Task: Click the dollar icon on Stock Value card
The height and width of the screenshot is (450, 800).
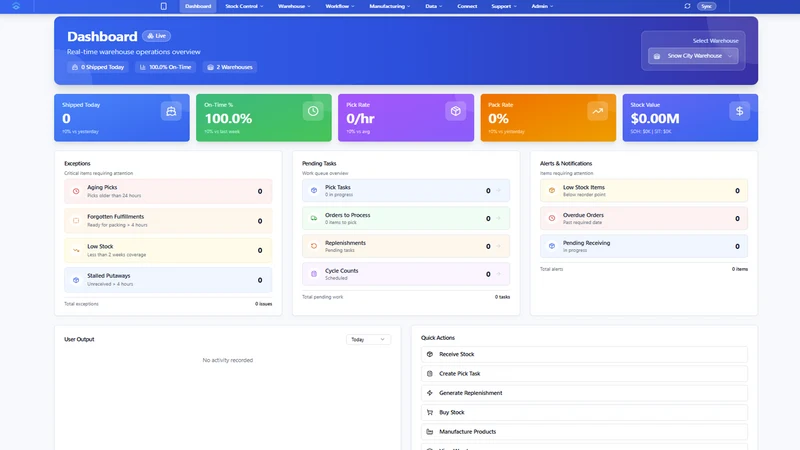Action: click(x=739, y=111)
